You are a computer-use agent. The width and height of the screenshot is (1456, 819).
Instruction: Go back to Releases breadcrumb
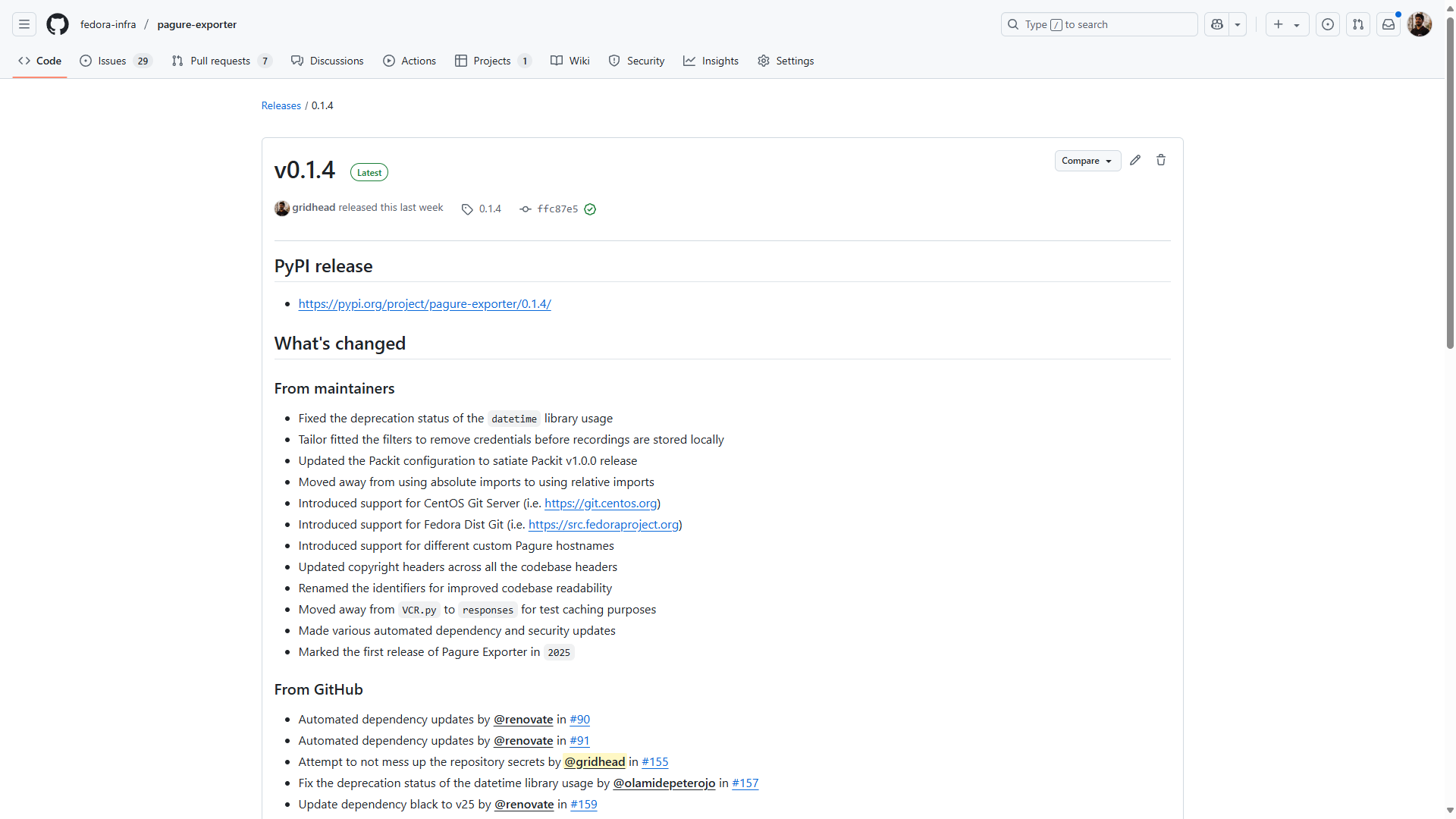281,105
